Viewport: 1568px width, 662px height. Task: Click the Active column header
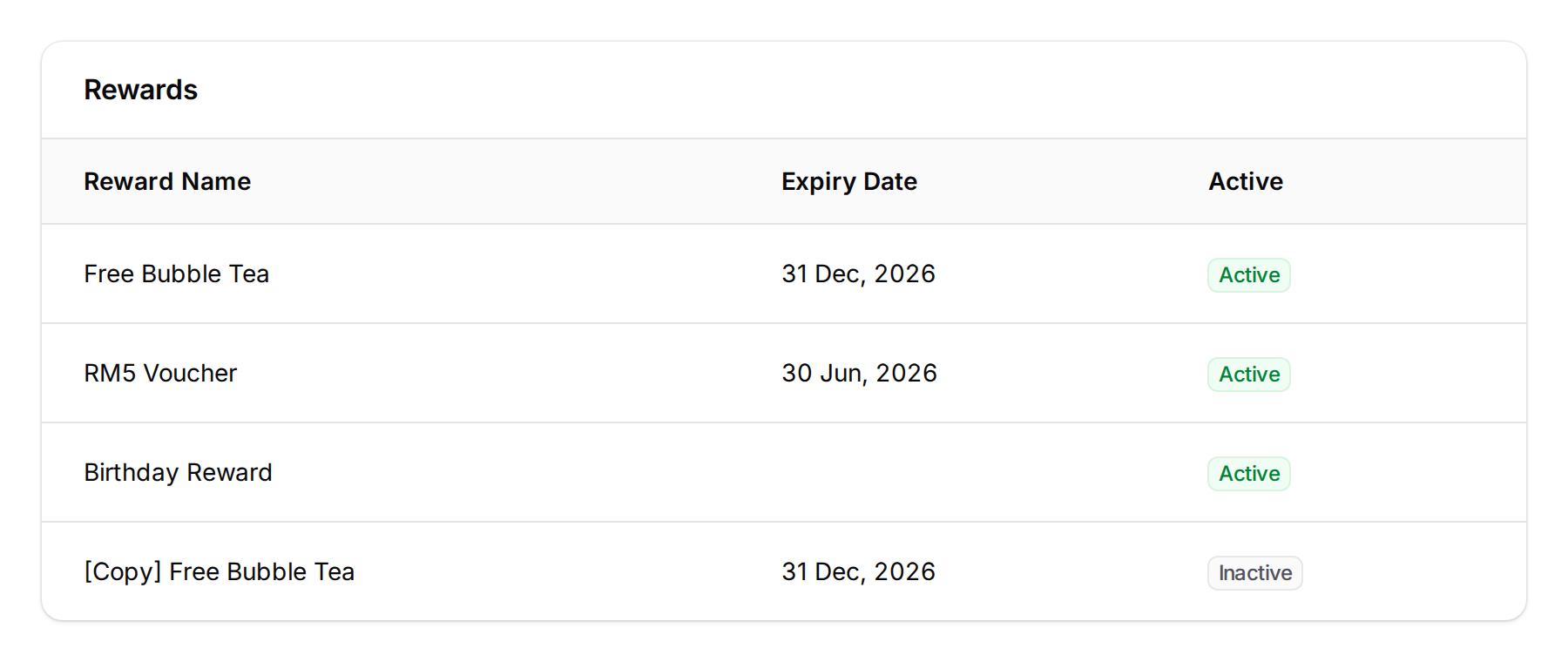point(1245,181)
